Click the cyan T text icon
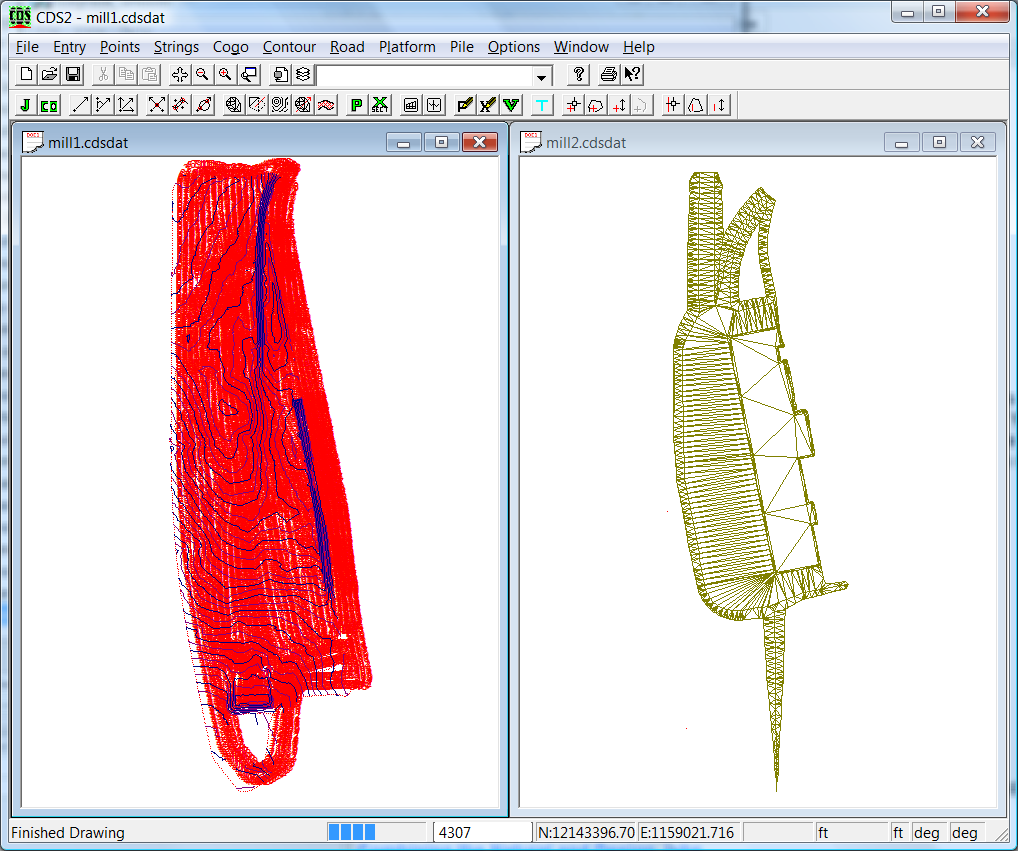Viewport: 1018px width, 851px height. coord(542,105)
